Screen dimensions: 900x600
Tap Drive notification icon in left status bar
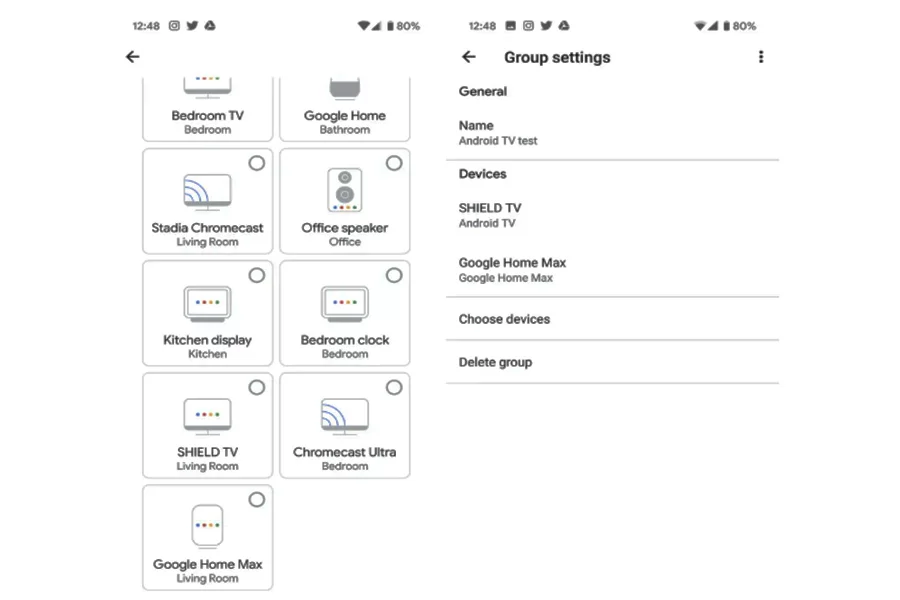(x=210, y=25)
